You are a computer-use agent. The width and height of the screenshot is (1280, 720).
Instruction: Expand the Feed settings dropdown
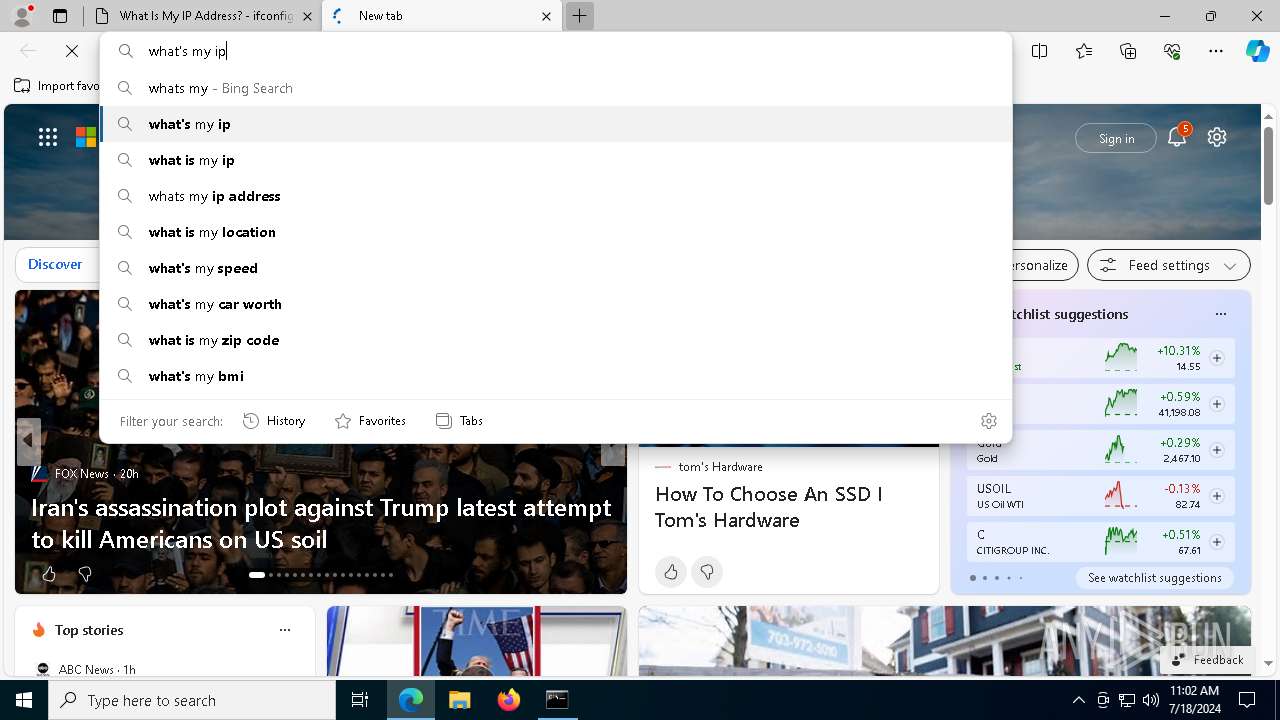point(1169,265)
